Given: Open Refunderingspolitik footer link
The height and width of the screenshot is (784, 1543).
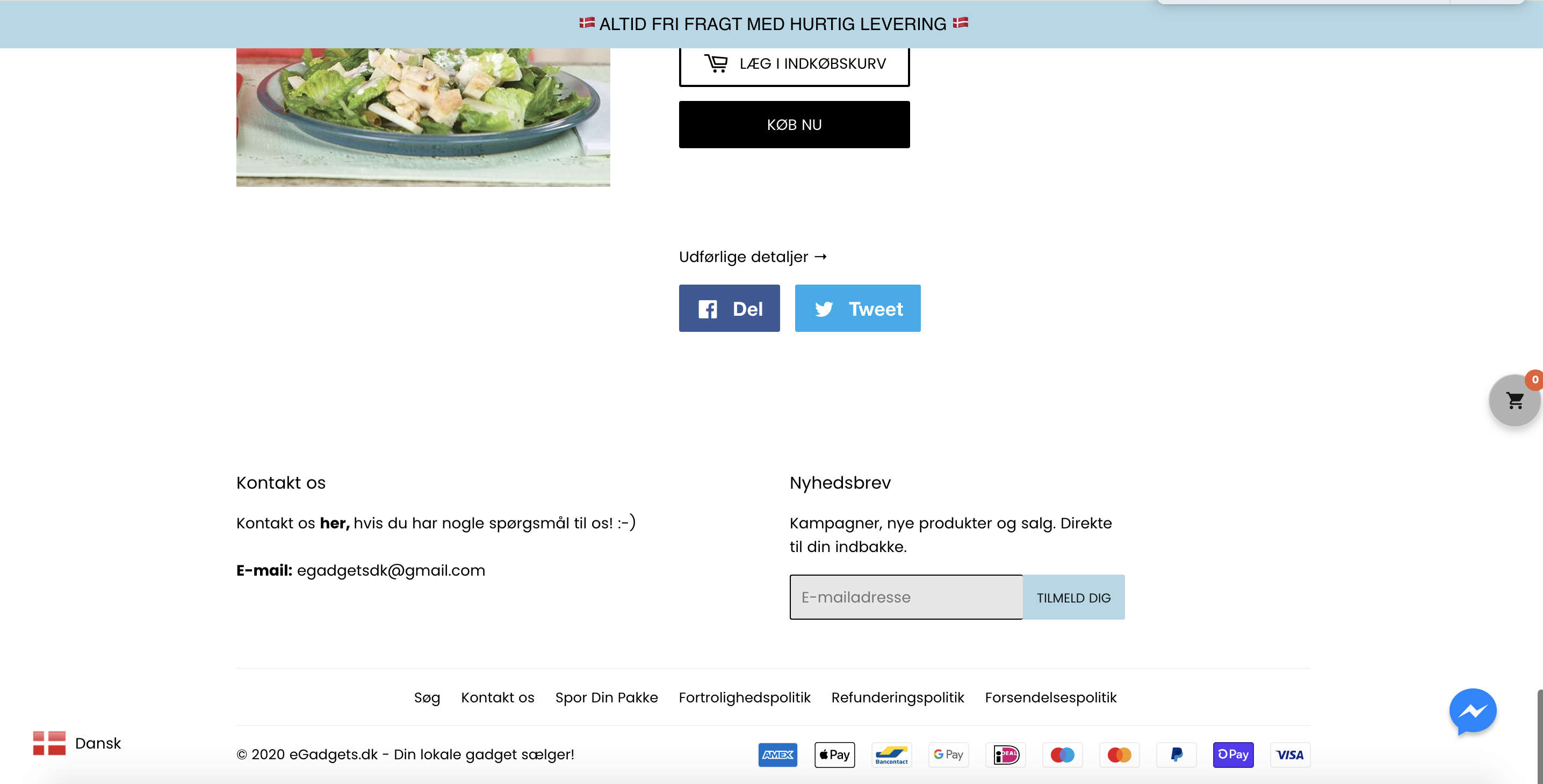Looking at the screenshot, I should (x=897, y=697).
